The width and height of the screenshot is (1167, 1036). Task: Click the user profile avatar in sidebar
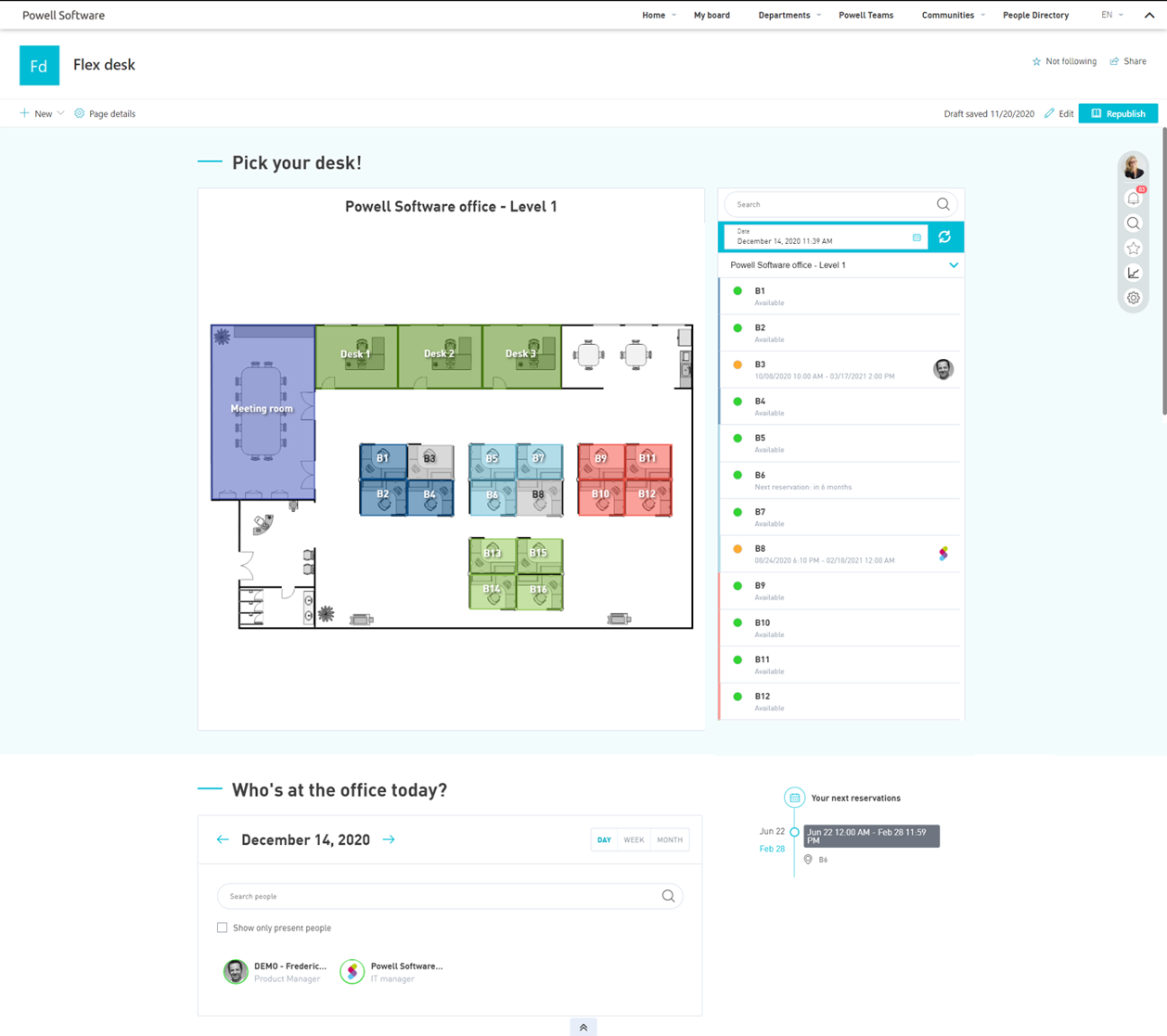[1134, 168]
